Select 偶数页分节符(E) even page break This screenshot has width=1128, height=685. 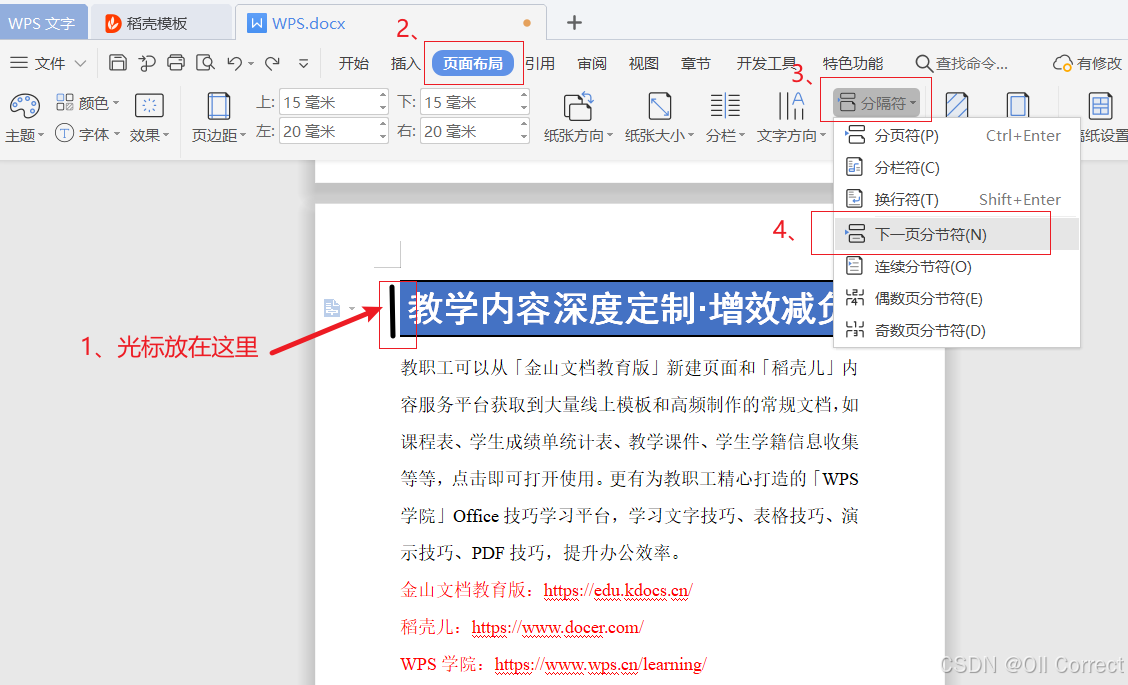pos(956,299)
